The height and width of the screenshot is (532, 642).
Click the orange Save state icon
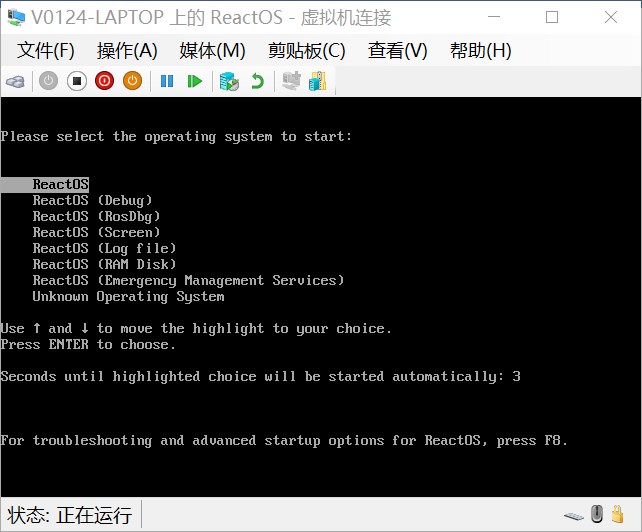(132, 81)
